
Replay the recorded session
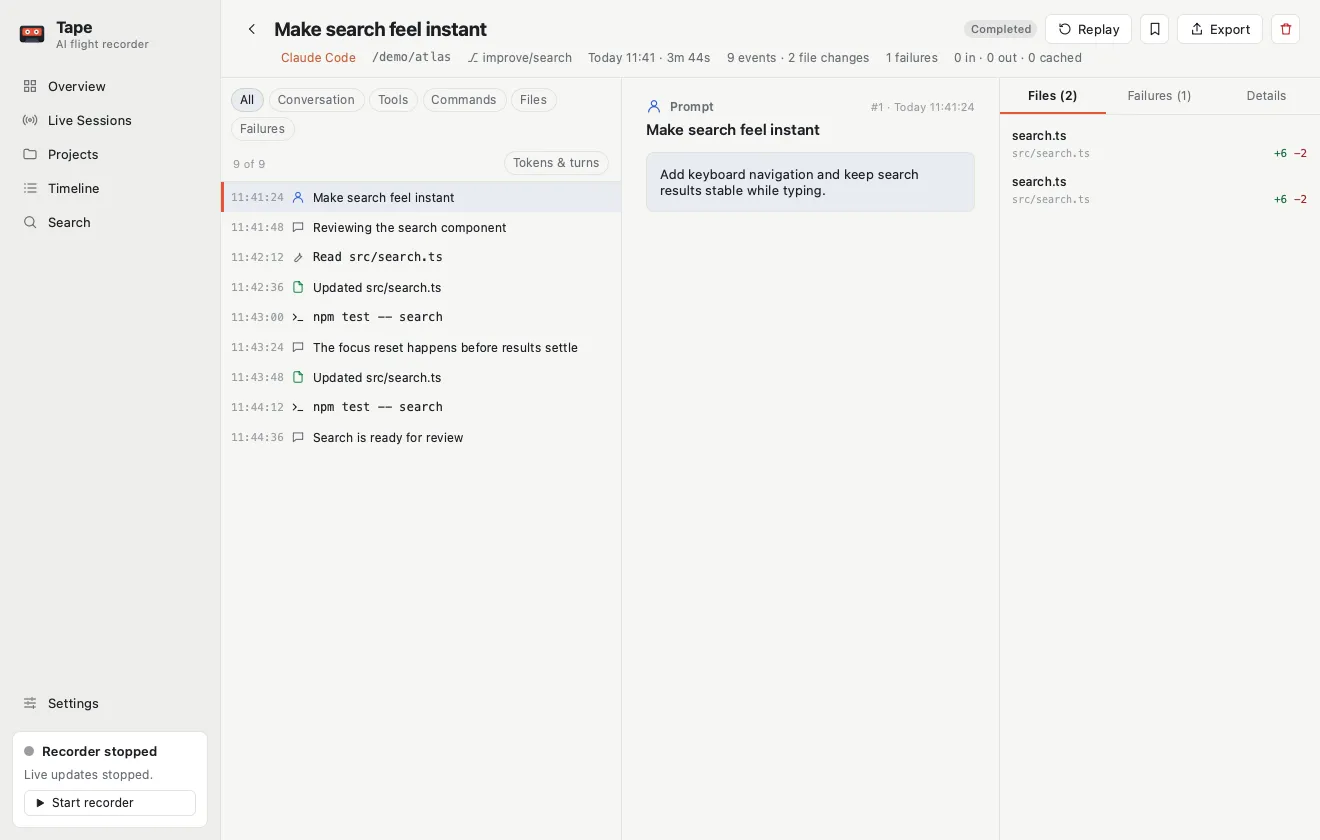[1088, 29]
